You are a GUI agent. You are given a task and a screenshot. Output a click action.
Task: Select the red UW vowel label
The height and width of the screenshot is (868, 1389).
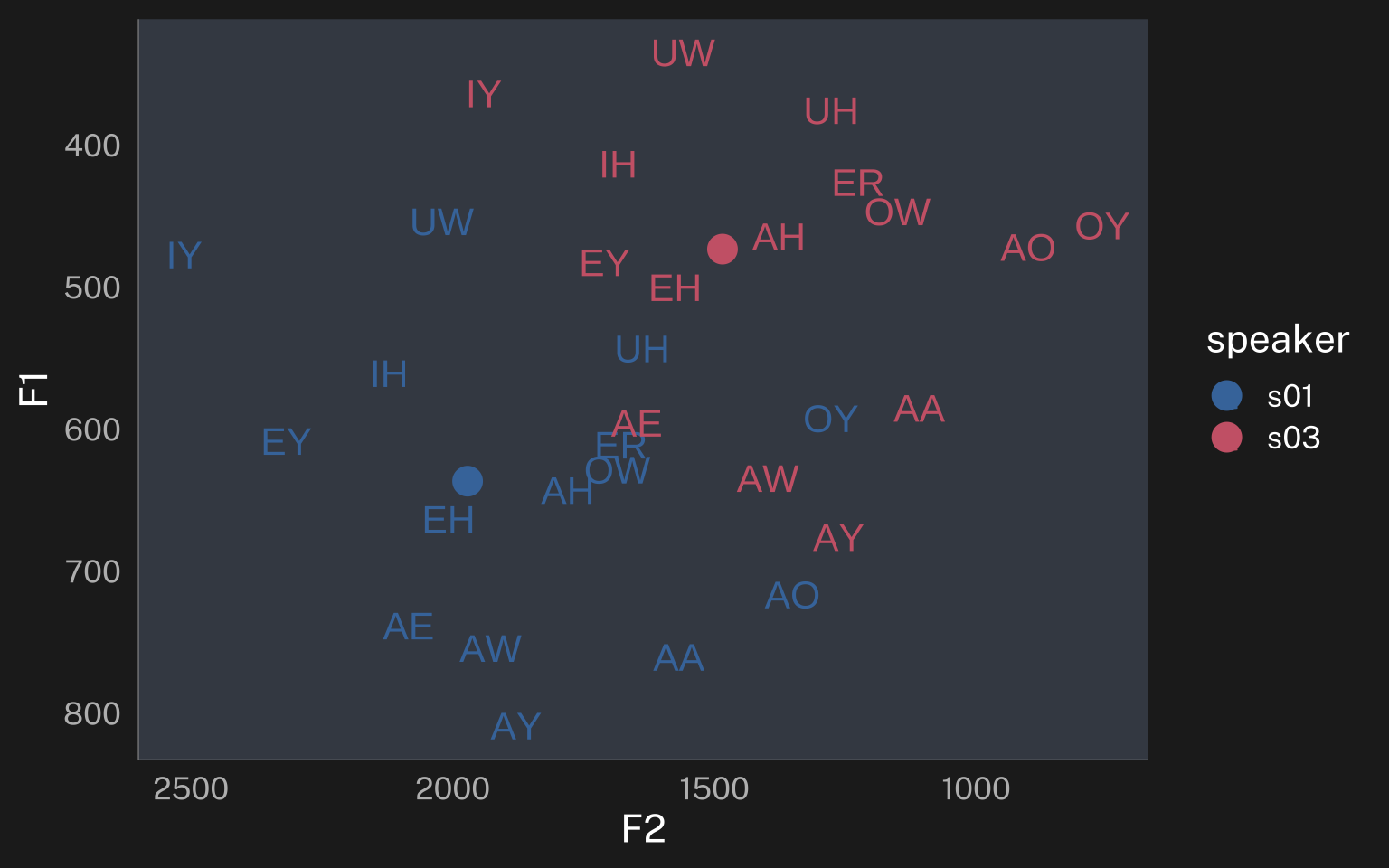click(x=683, y=53)
